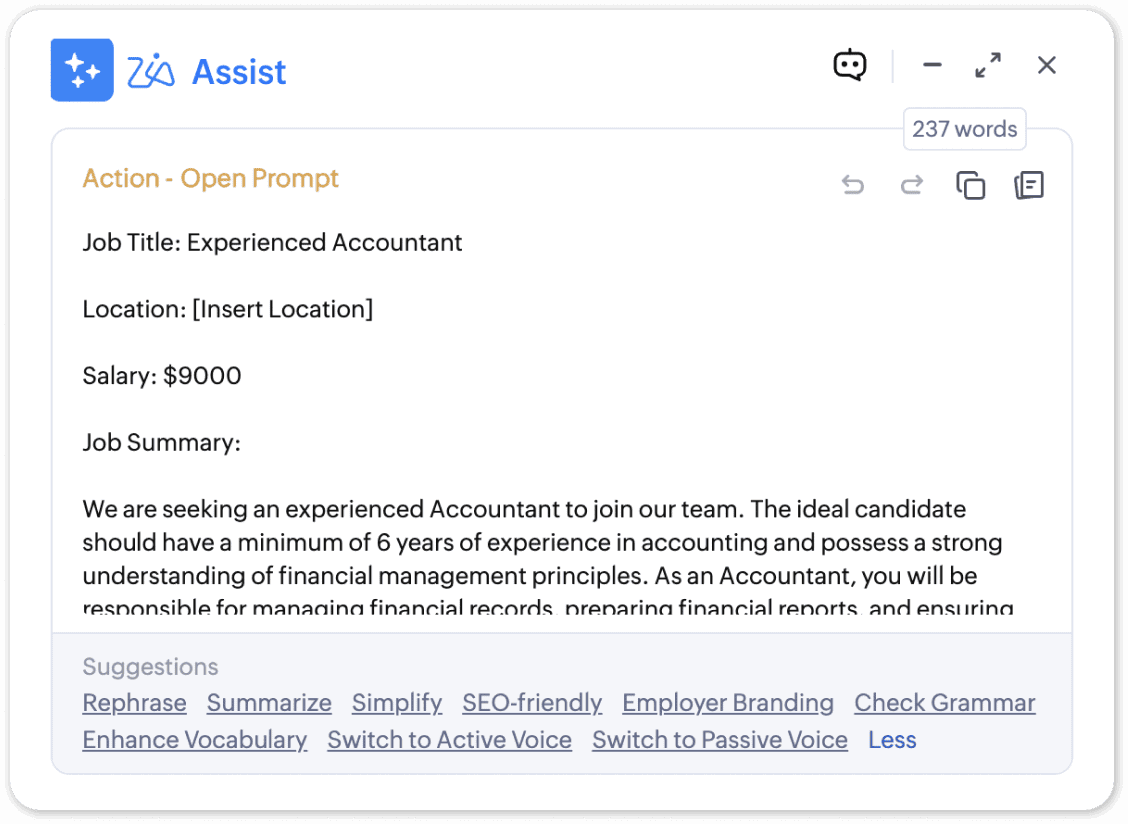Apply Enhance Vocabulary to the description

pos(195,739)
